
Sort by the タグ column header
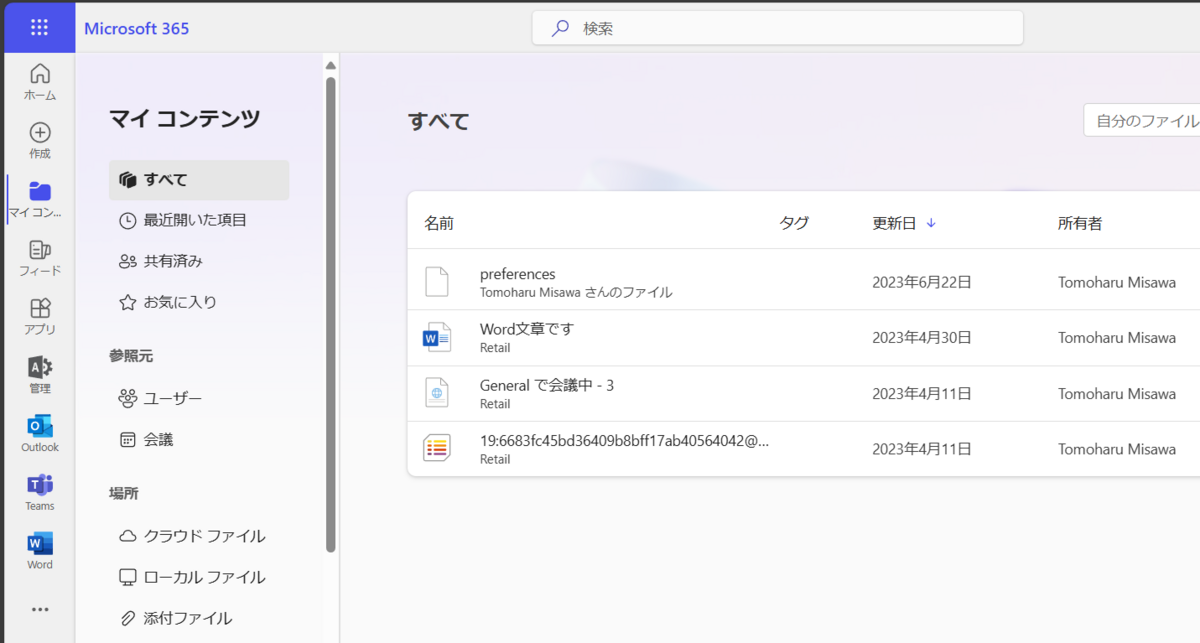pyautogui.click(x=794, y=223)
